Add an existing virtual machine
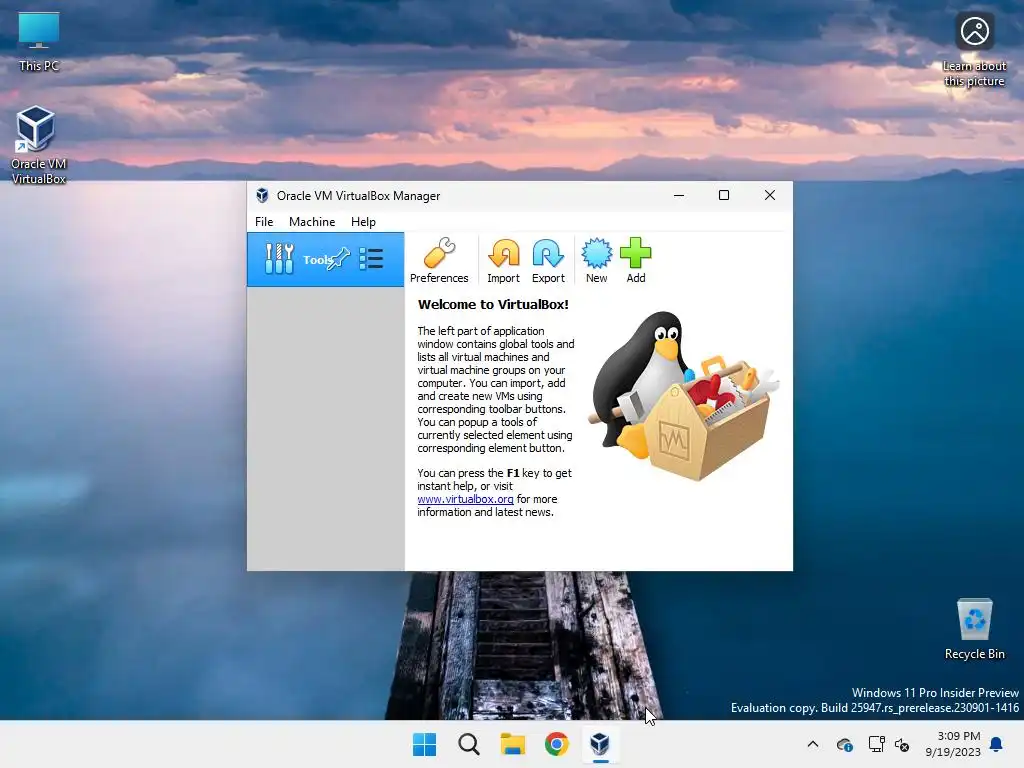1024x768 pixels. point(635,260)
